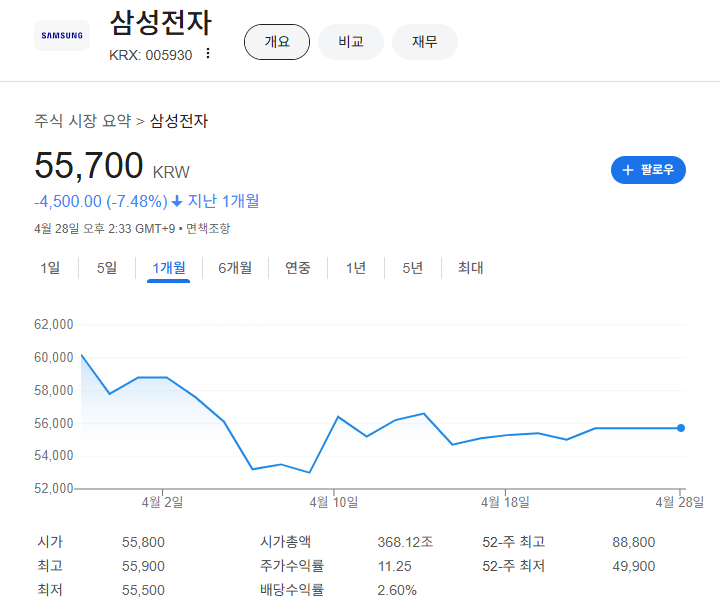The image size is (720, 615).
Task: Open the 재무 tab
Action: coord(425,42)
